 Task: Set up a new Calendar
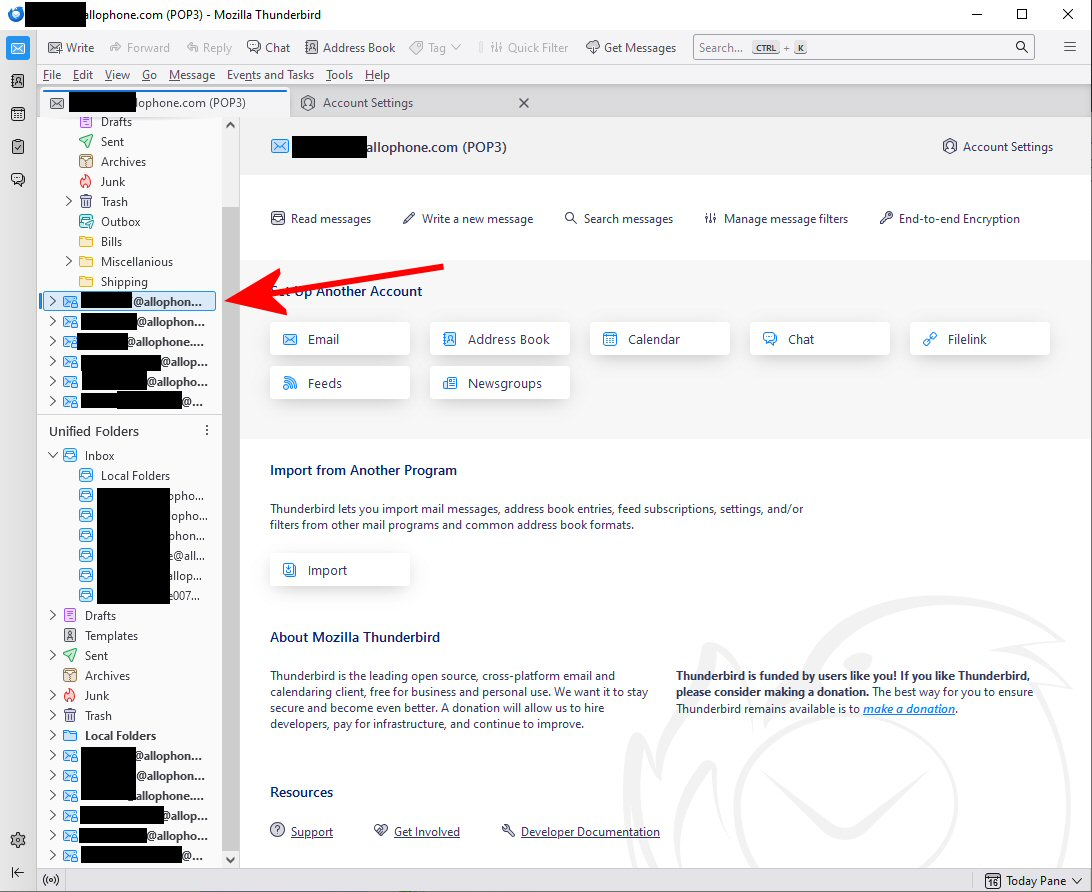660,339
